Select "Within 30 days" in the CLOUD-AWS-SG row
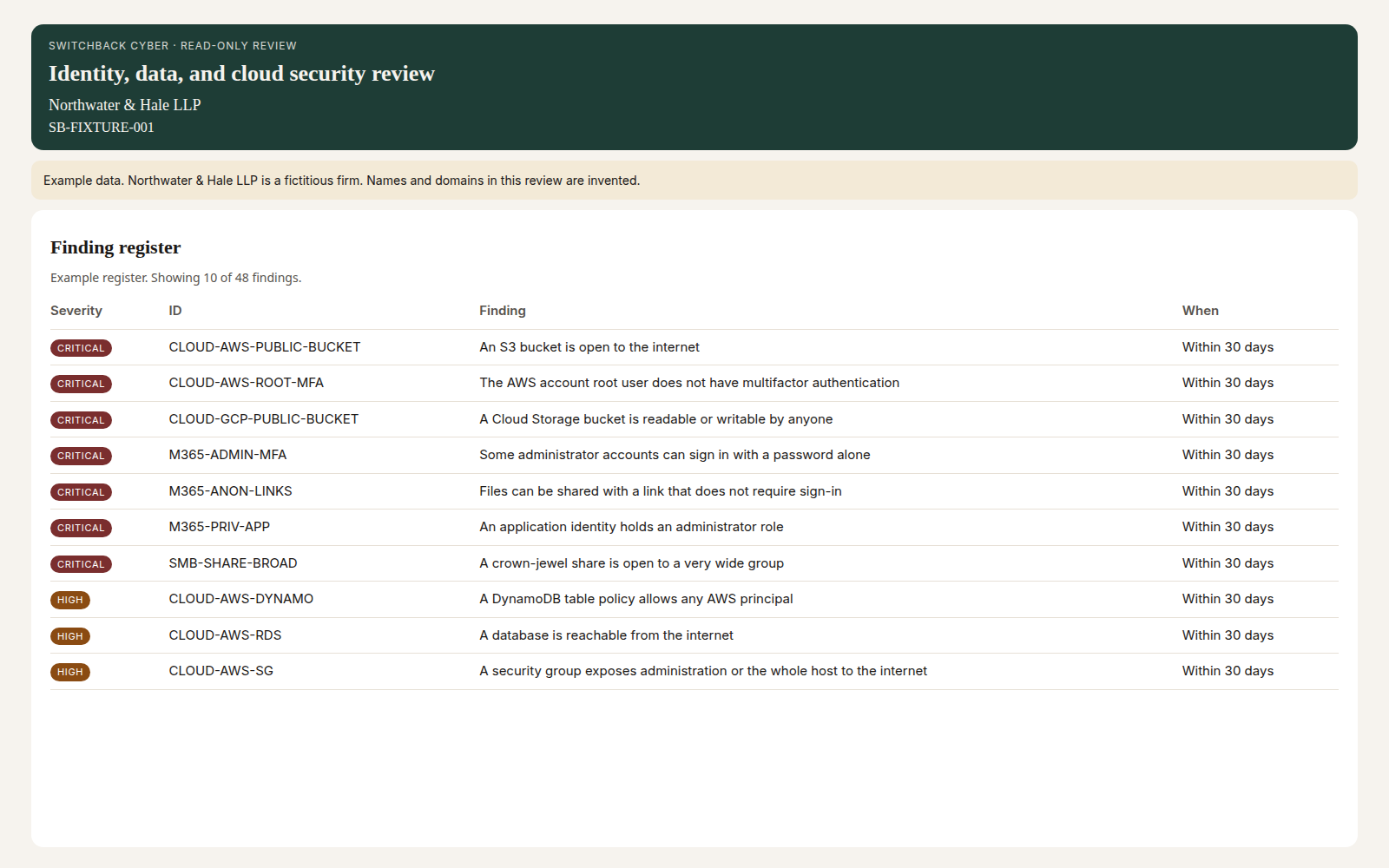 pos(1228,671)
